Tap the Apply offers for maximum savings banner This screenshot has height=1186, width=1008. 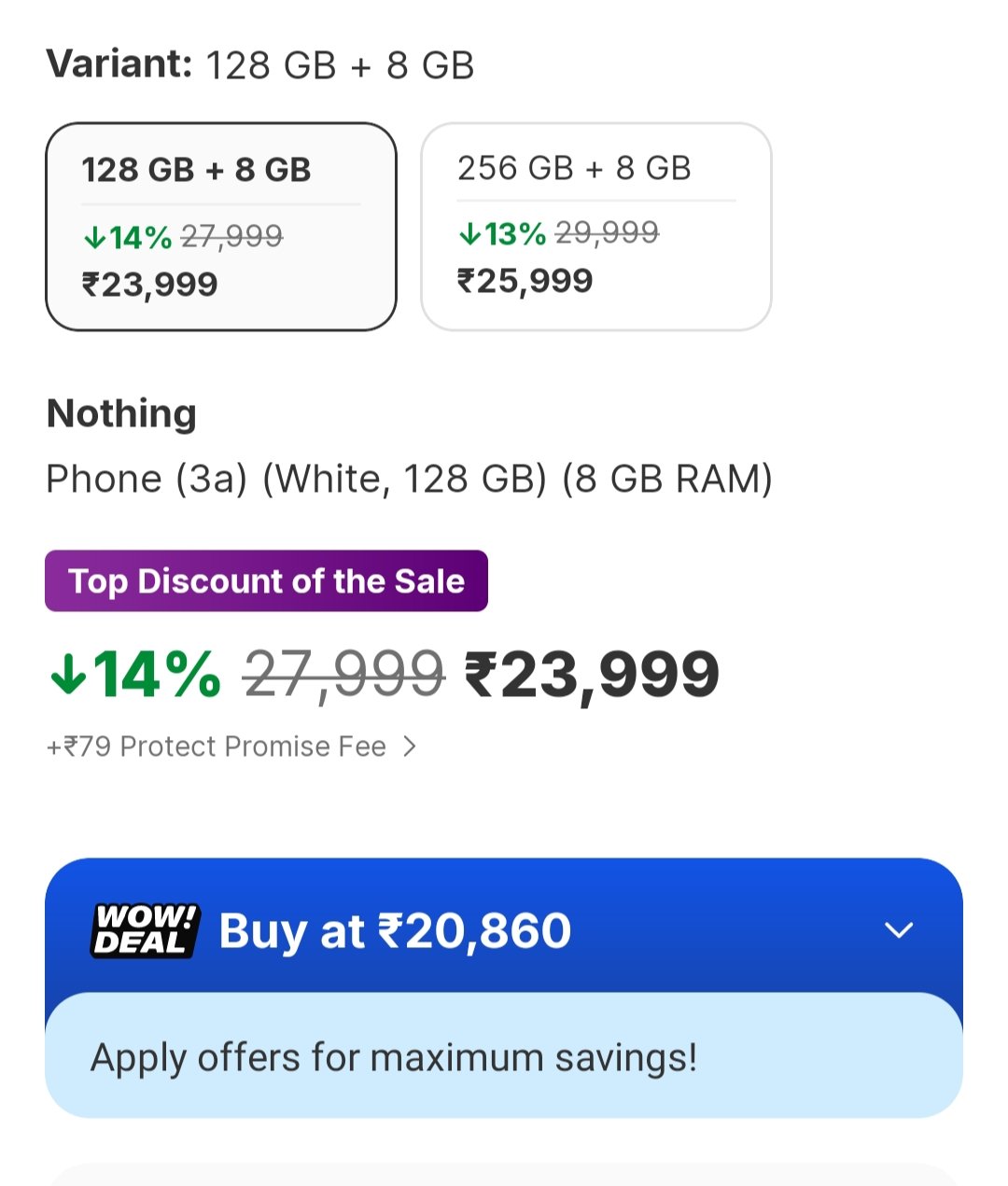click(503, 1057)
